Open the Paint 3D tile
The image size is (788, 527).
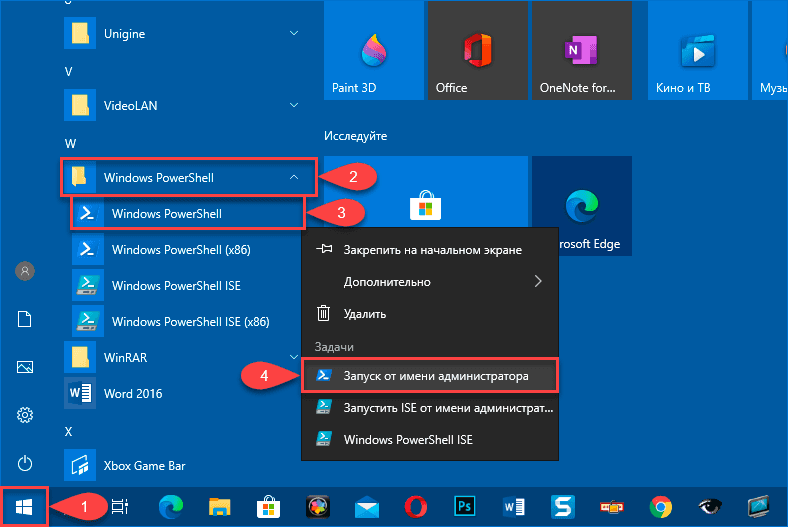[x=374, y=50]
